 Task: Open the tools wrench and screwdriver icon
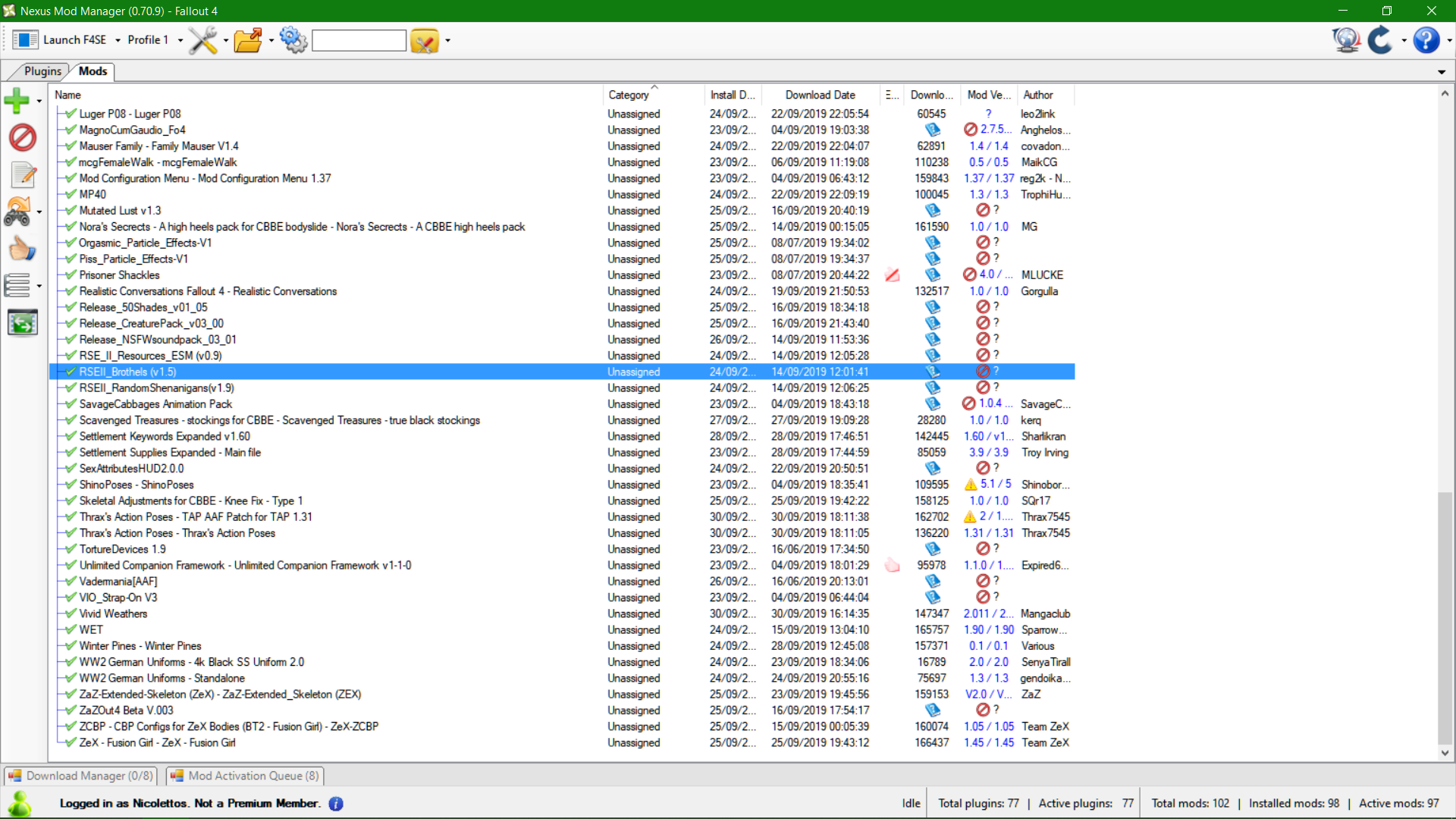point(202,40)
